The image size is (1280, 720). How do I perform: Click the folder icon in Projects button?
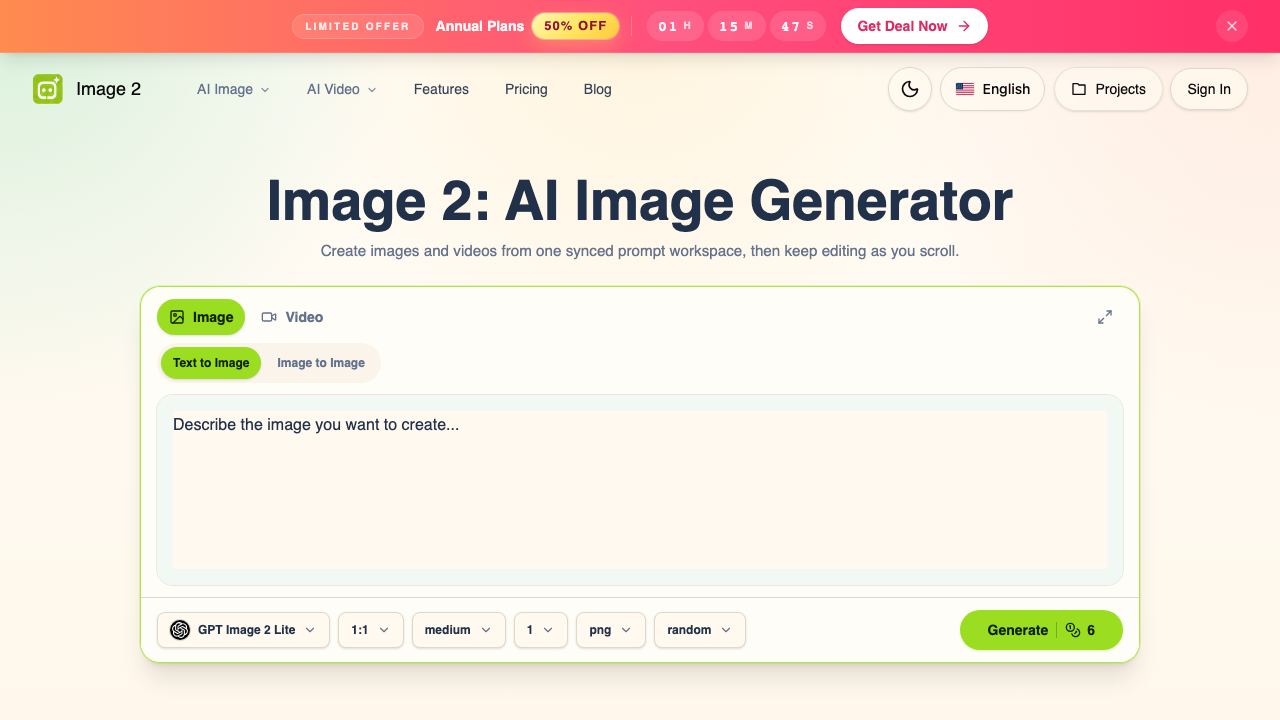[x=1079, y=89]
